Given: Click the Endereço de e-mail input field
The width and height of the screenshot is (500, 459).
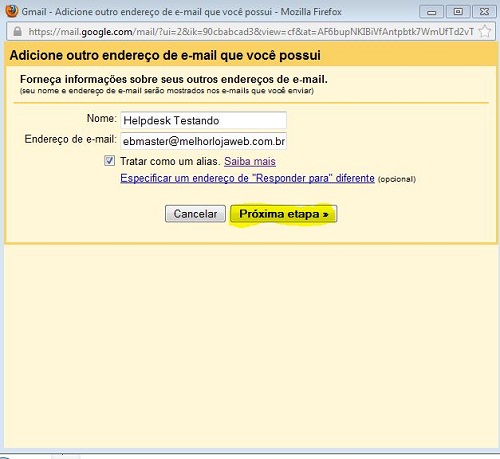Looking at the screenshot, I should pos(203,141).
